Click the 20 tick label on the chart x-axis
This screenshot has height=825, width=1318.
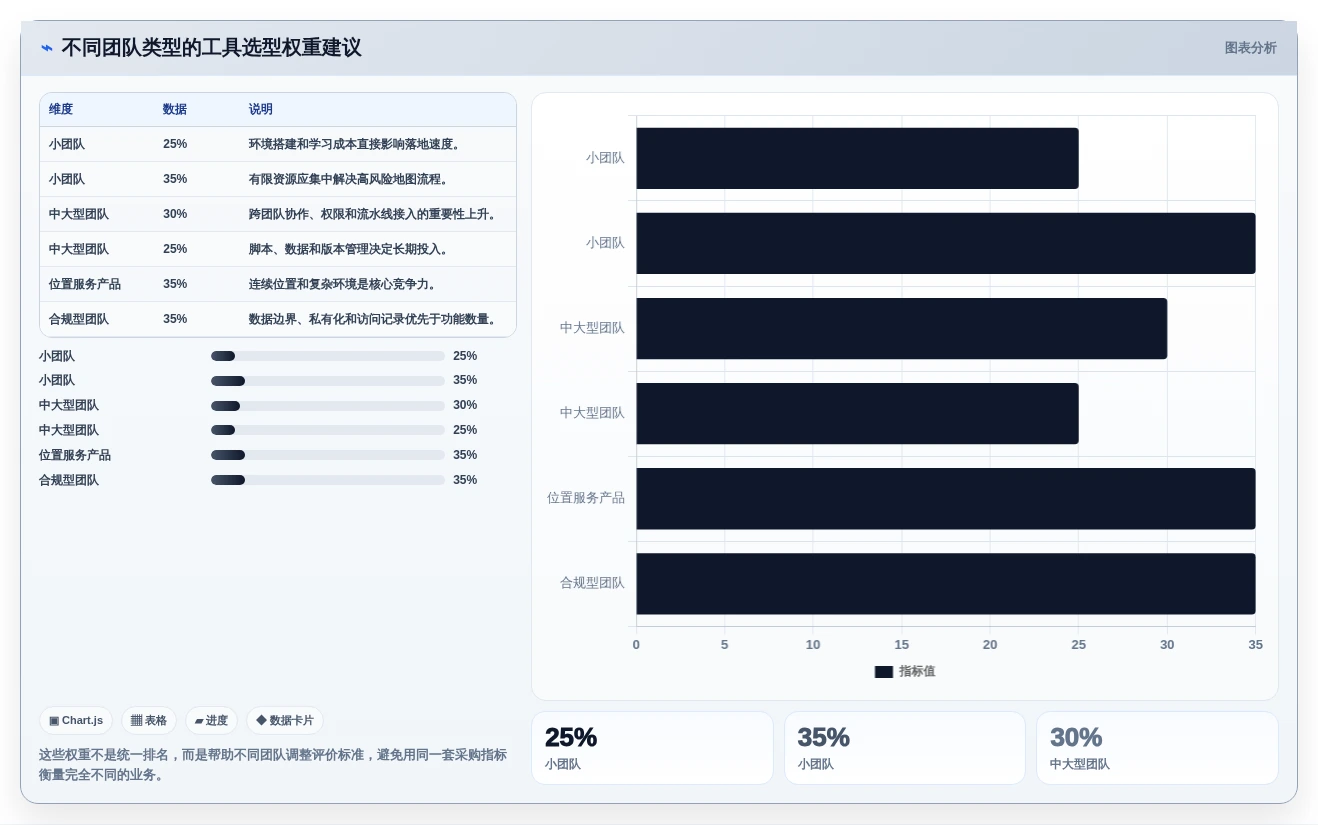[990, 645]
